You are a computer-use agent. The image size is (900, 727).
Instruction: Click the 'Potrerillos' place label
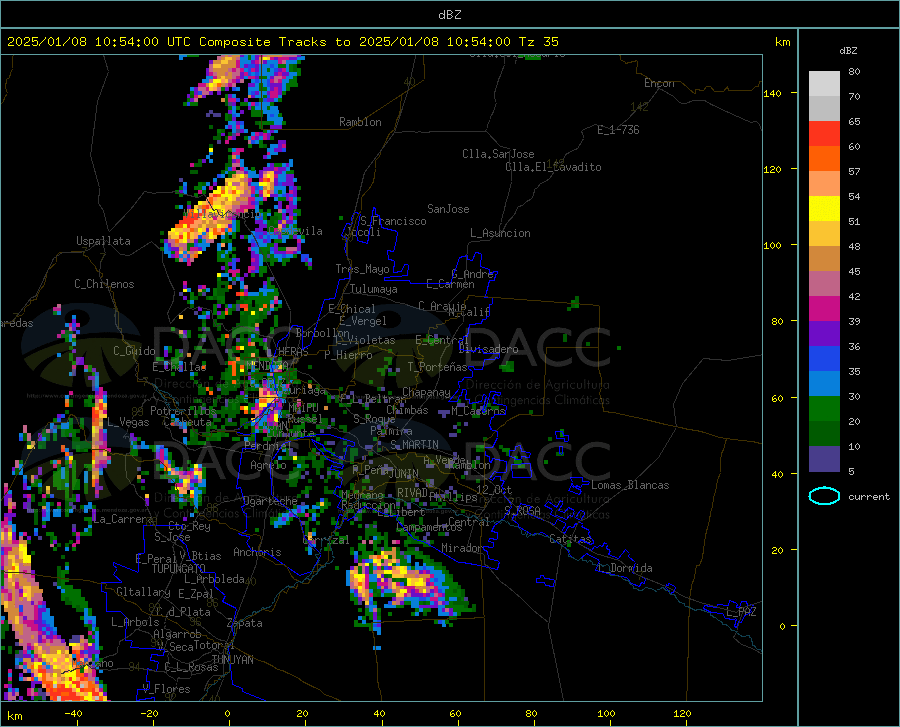tap(183, 411)
